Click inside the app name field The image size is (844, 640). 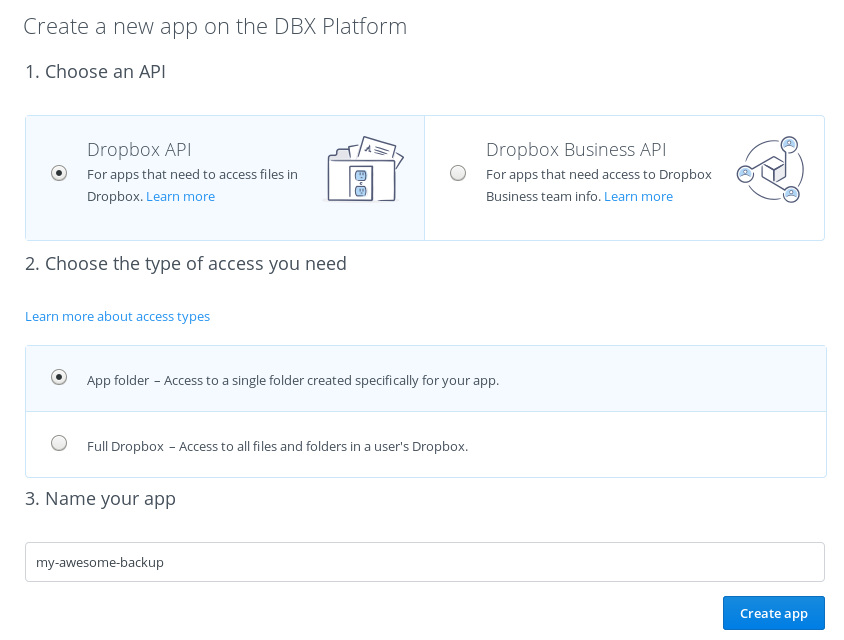coord(424,562)
